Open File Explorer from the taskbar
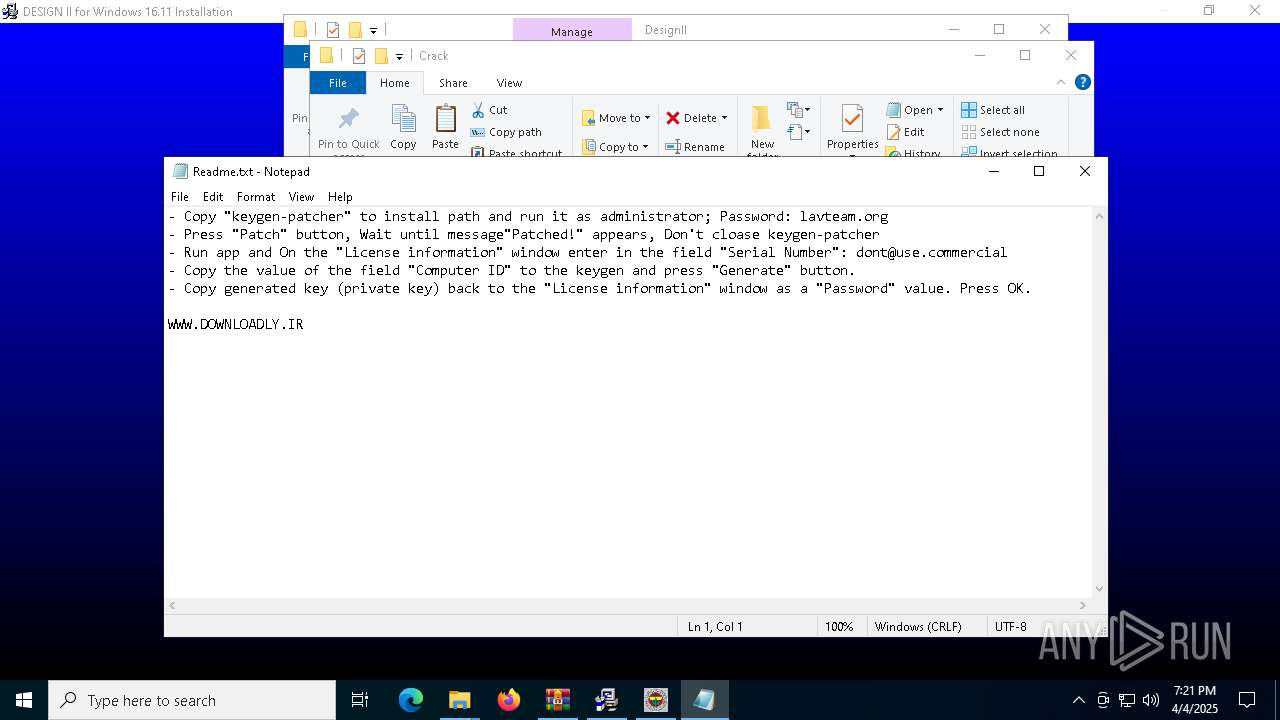The width and height of the screenshot is (1280, 720). pyautogui.click(x=460, y=700)
